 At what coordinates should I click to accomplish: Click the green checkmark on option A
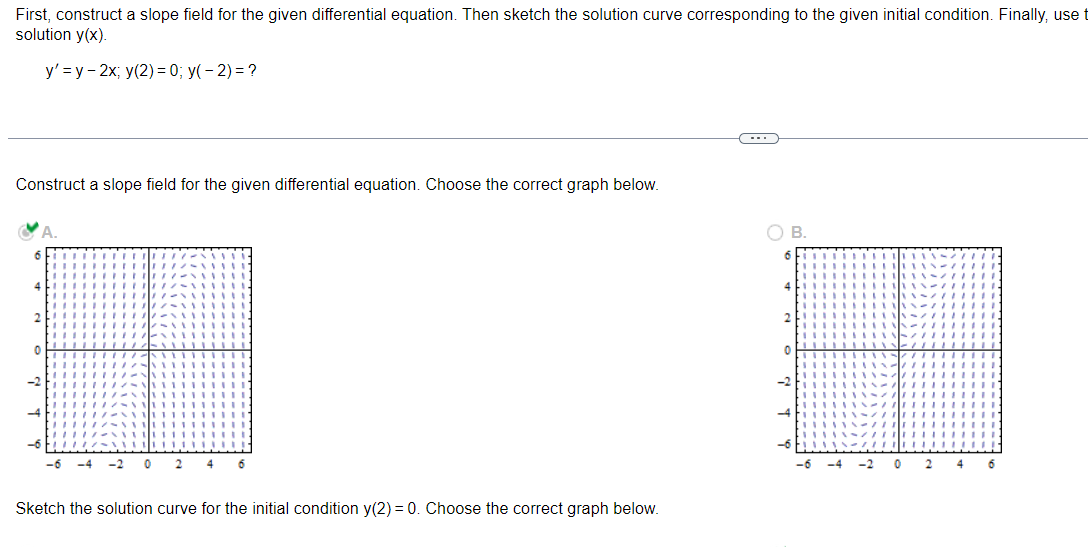31,228
